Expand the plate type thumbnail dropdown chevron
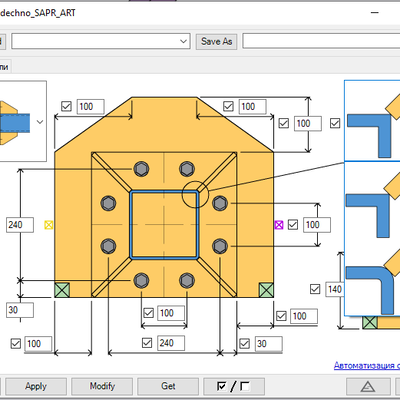 (x=40, y=122)
